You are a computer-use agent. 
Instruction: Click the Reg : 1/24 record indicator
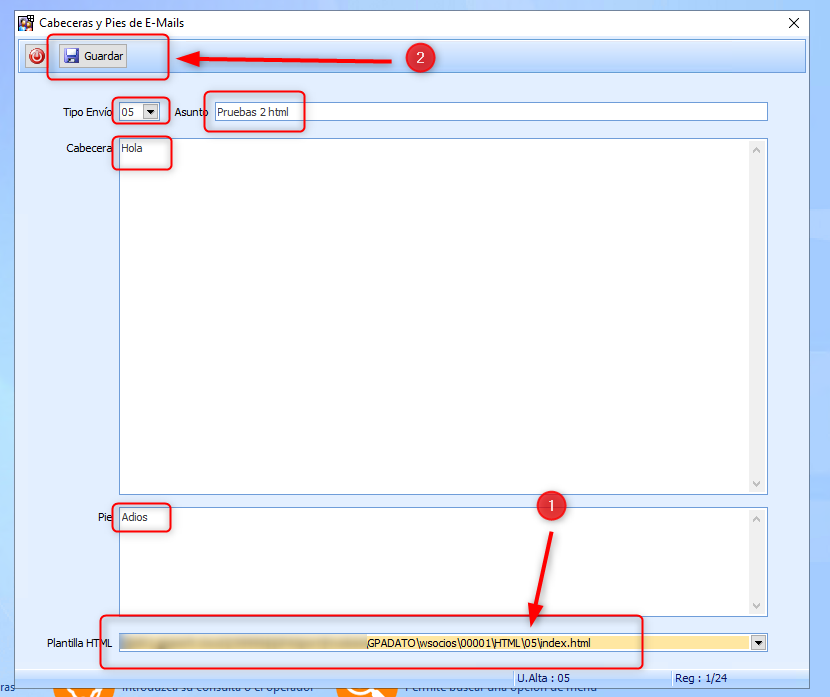702,679
